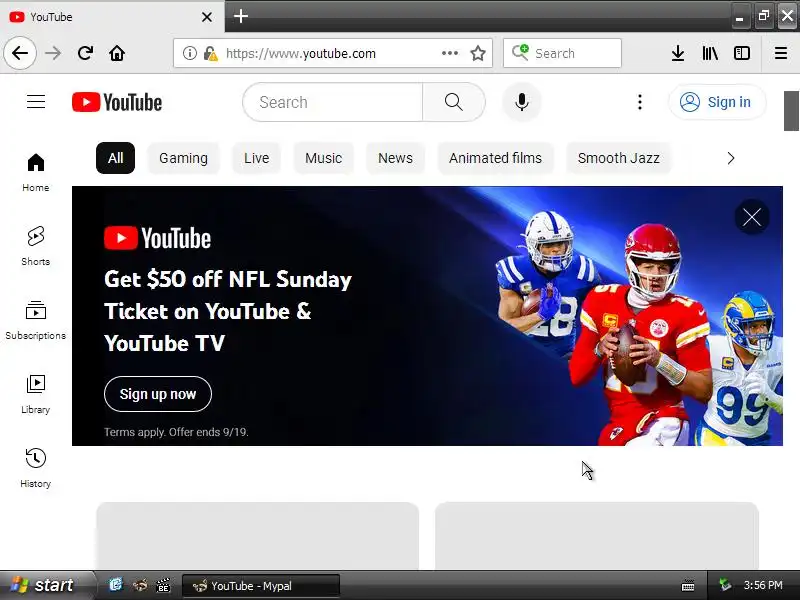Open YouTube settings three-dot menu

[x=639, y=102]
